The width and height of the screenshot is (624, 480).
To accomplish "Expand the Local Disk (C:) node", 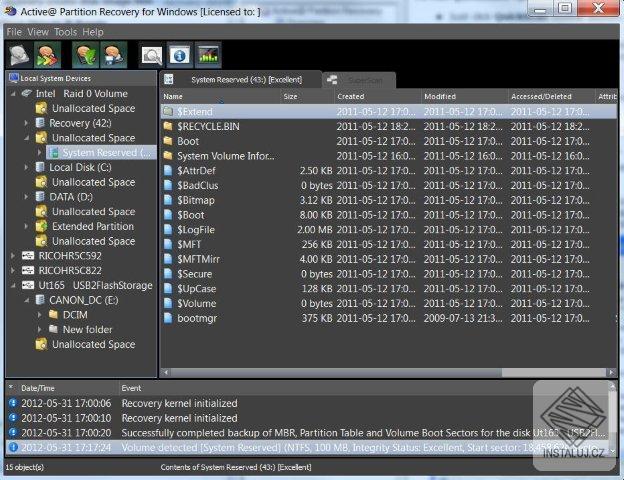I will pos(26,168).
